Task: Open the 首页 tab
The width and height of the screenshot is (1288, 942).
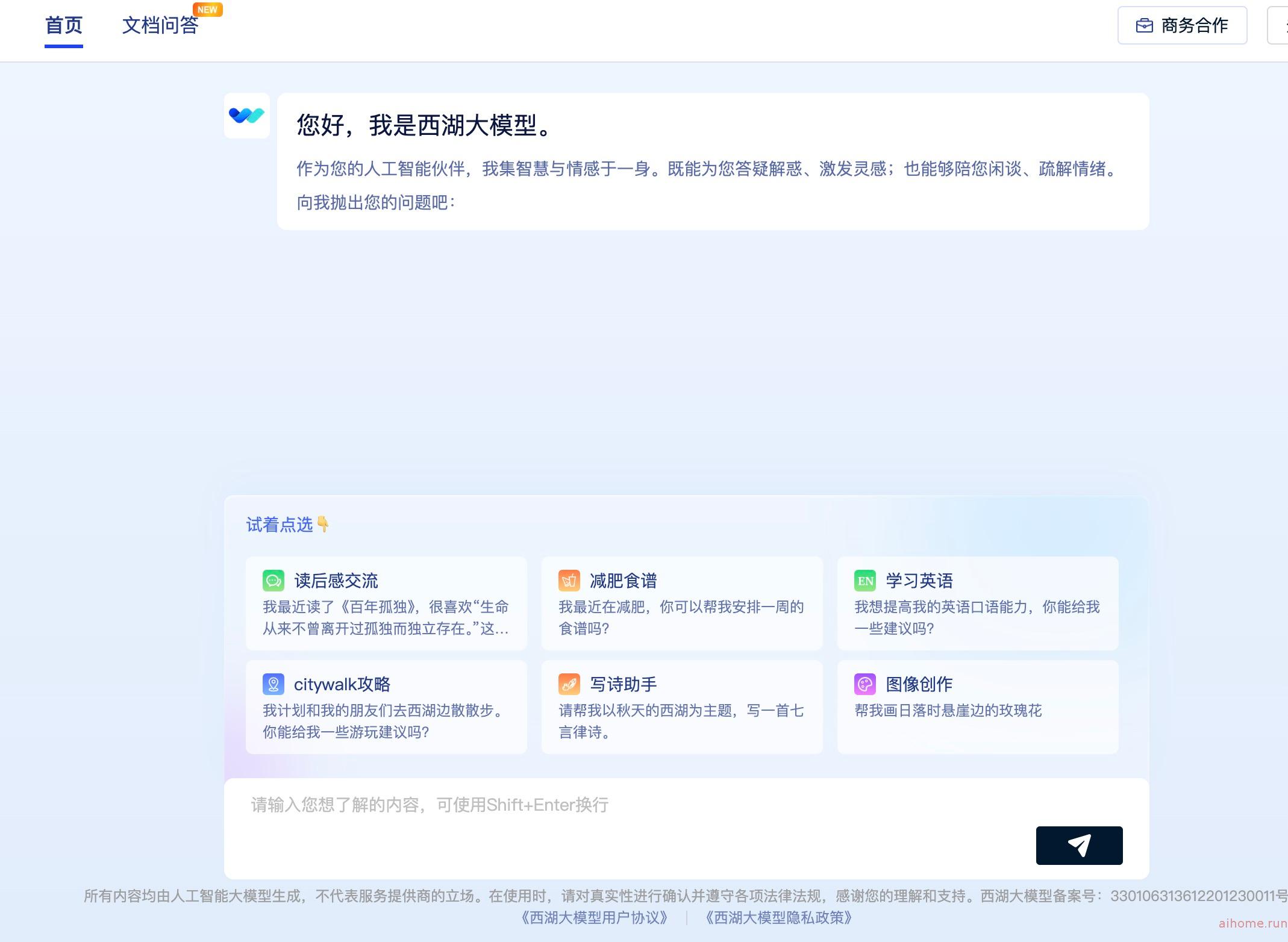Action: pyautogui.click(x=64, y=25)
